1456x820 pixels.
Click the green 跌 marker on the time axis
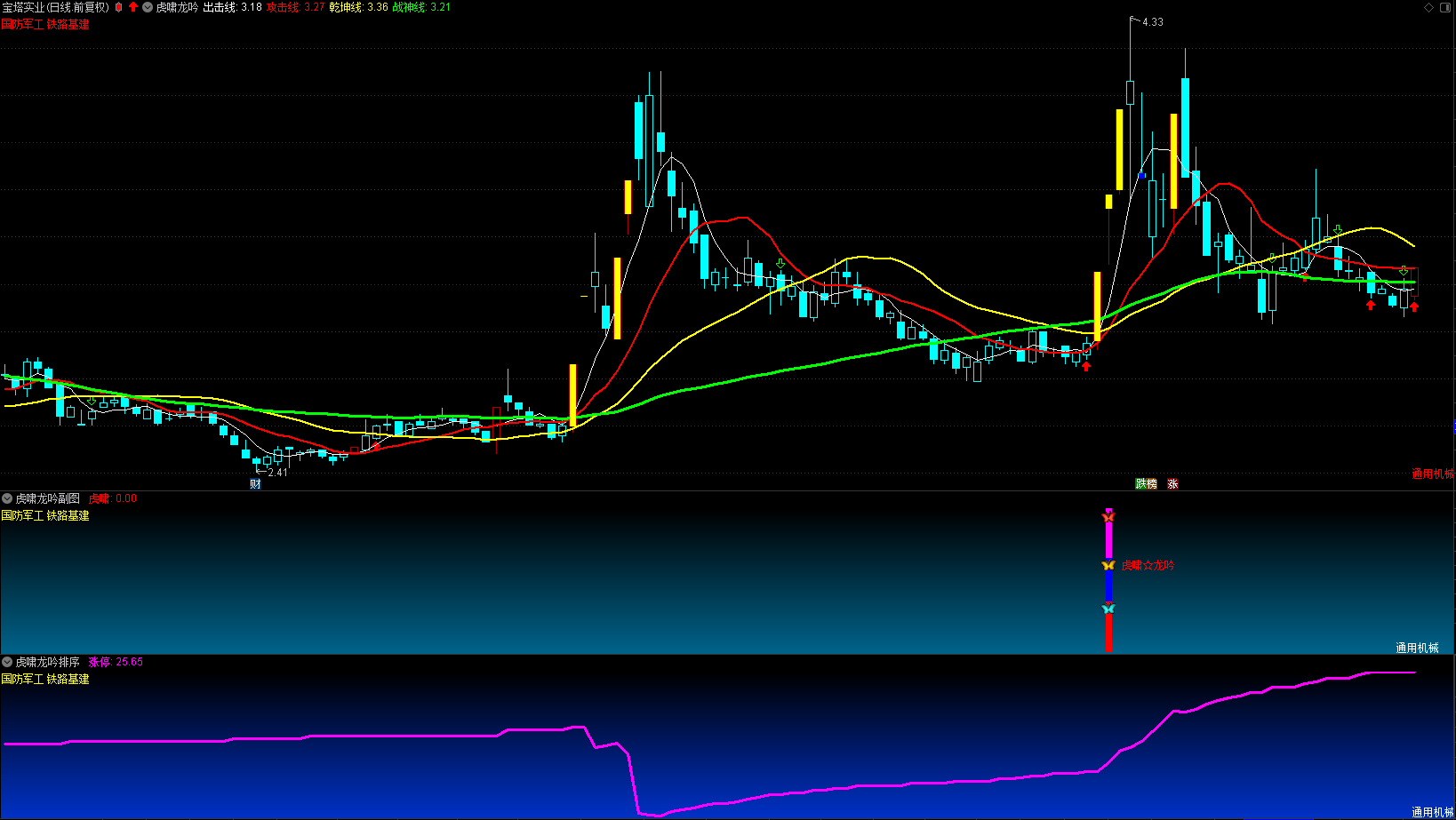click(x=1140, y=484)
